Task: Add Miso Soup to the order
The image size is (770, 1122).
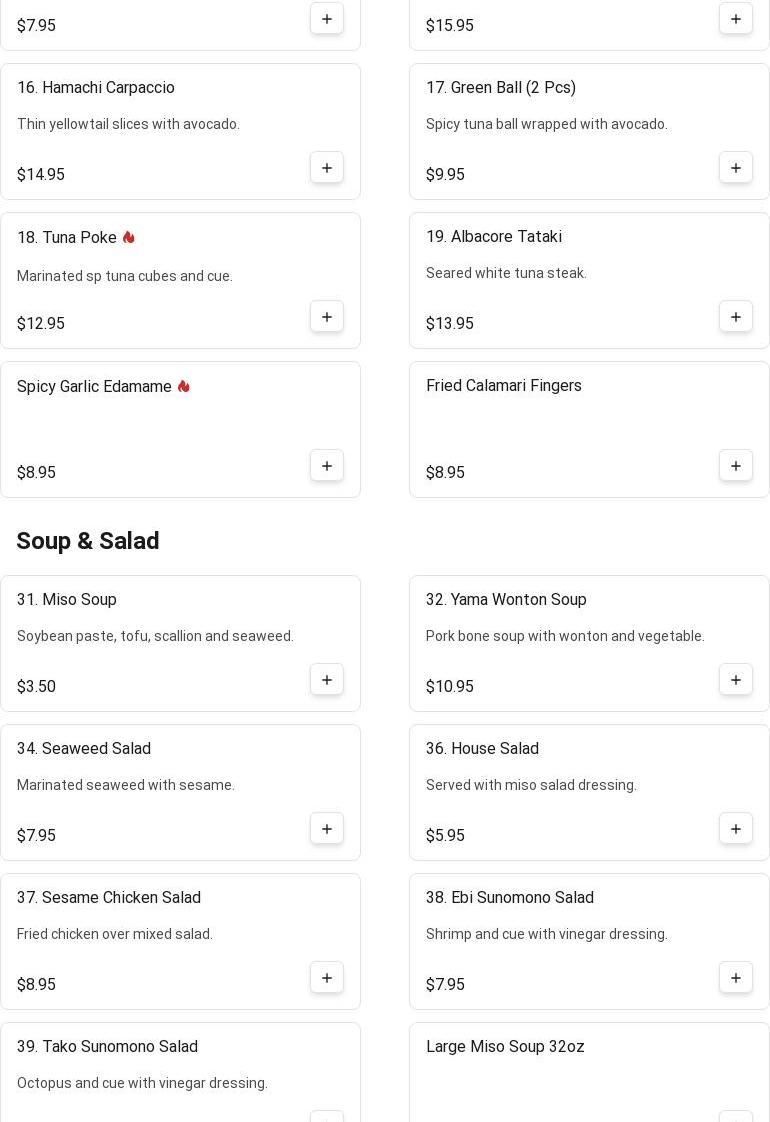Action: (x=327, y=680)
